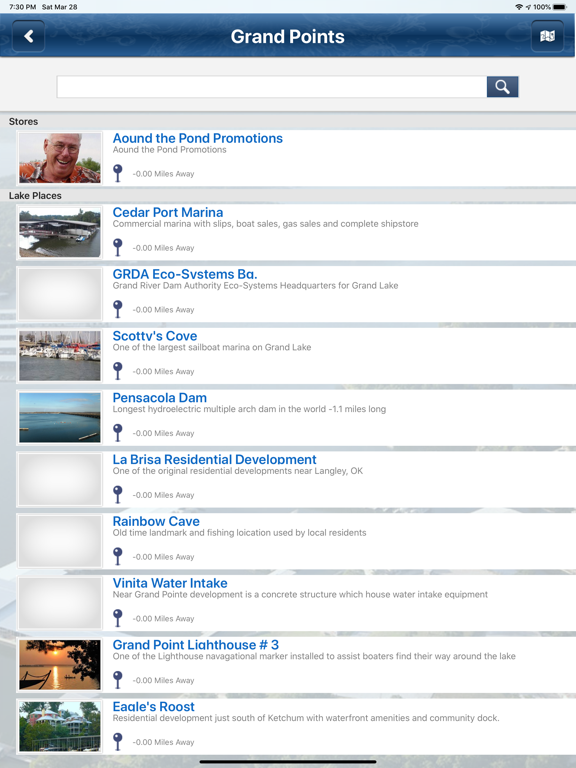This screenshot has width=576, height=768.
Task: Open Vinita Water Intake title
Action: 170,582
